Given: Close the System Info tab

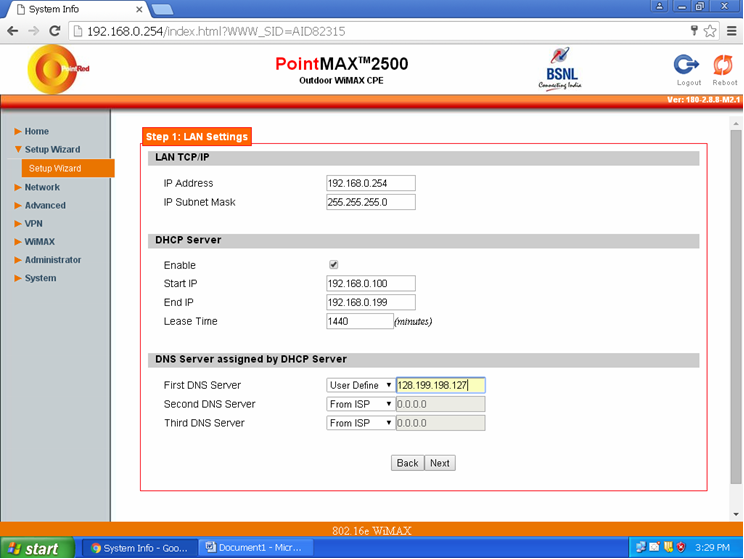Looking at the screenshot, I should [x=139, y=9].
